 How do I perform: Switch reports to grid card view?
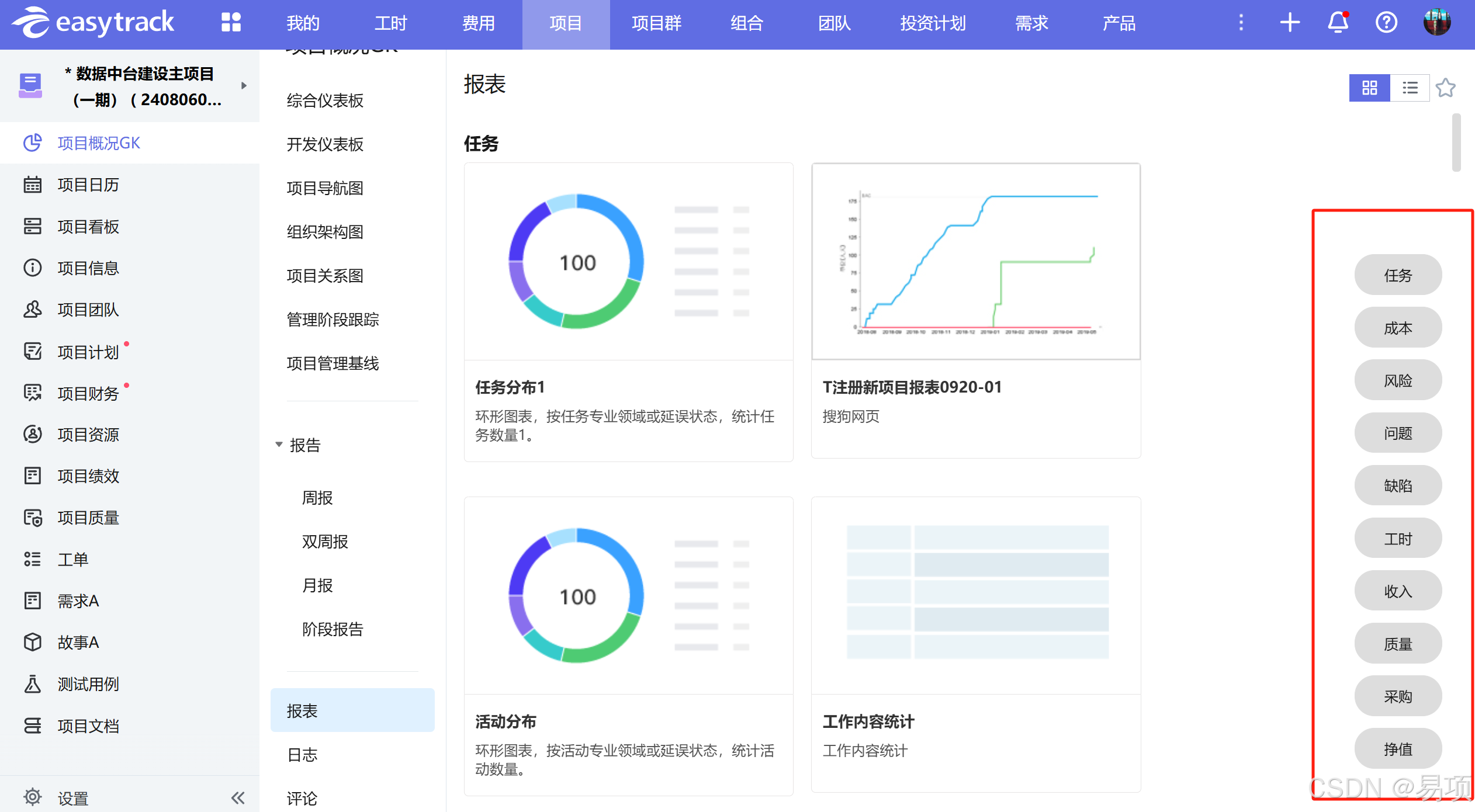tap(1369, 88)
